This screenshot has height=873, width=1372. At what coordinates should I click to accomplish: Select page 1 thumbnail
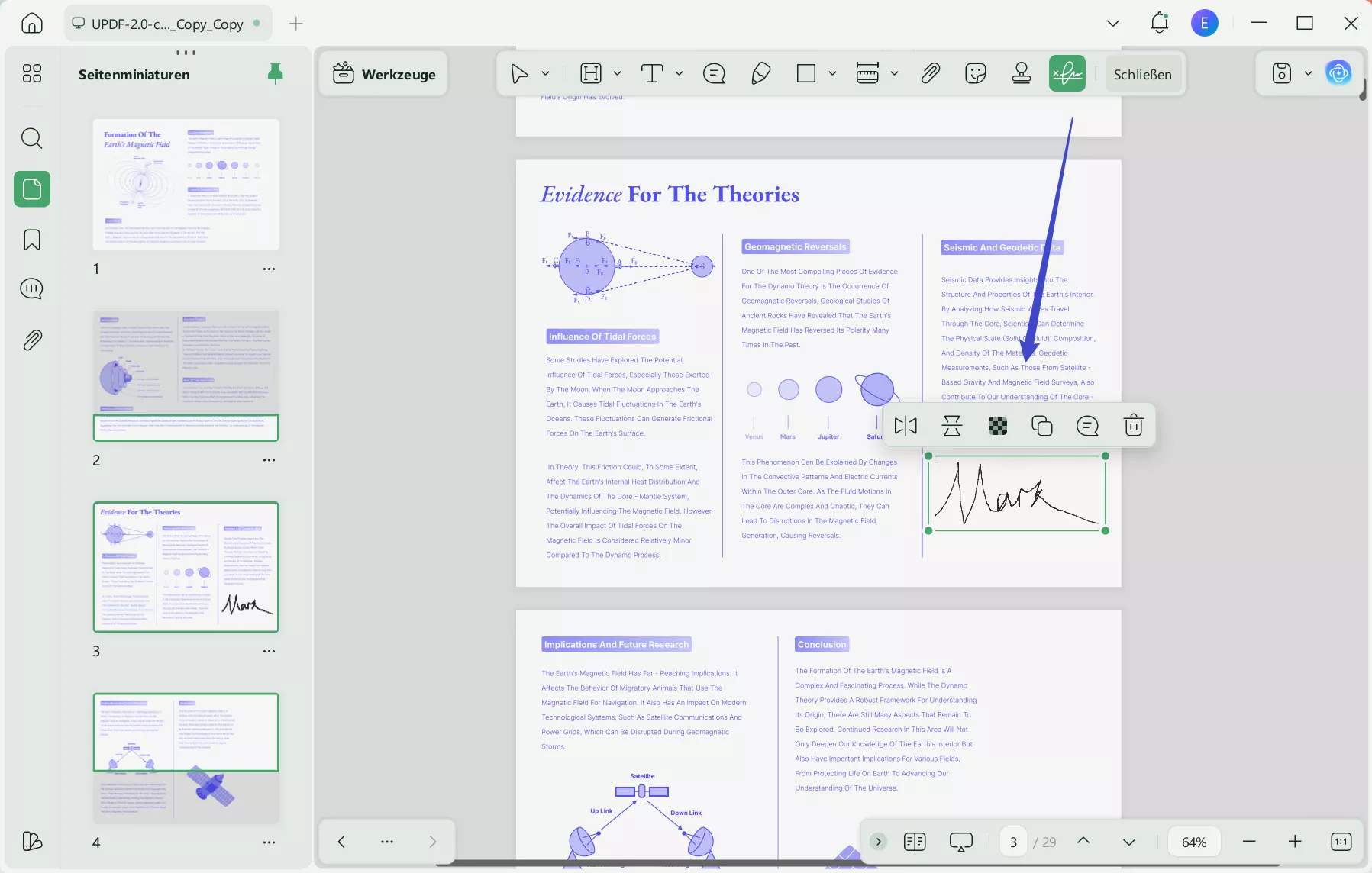(186, 185)
